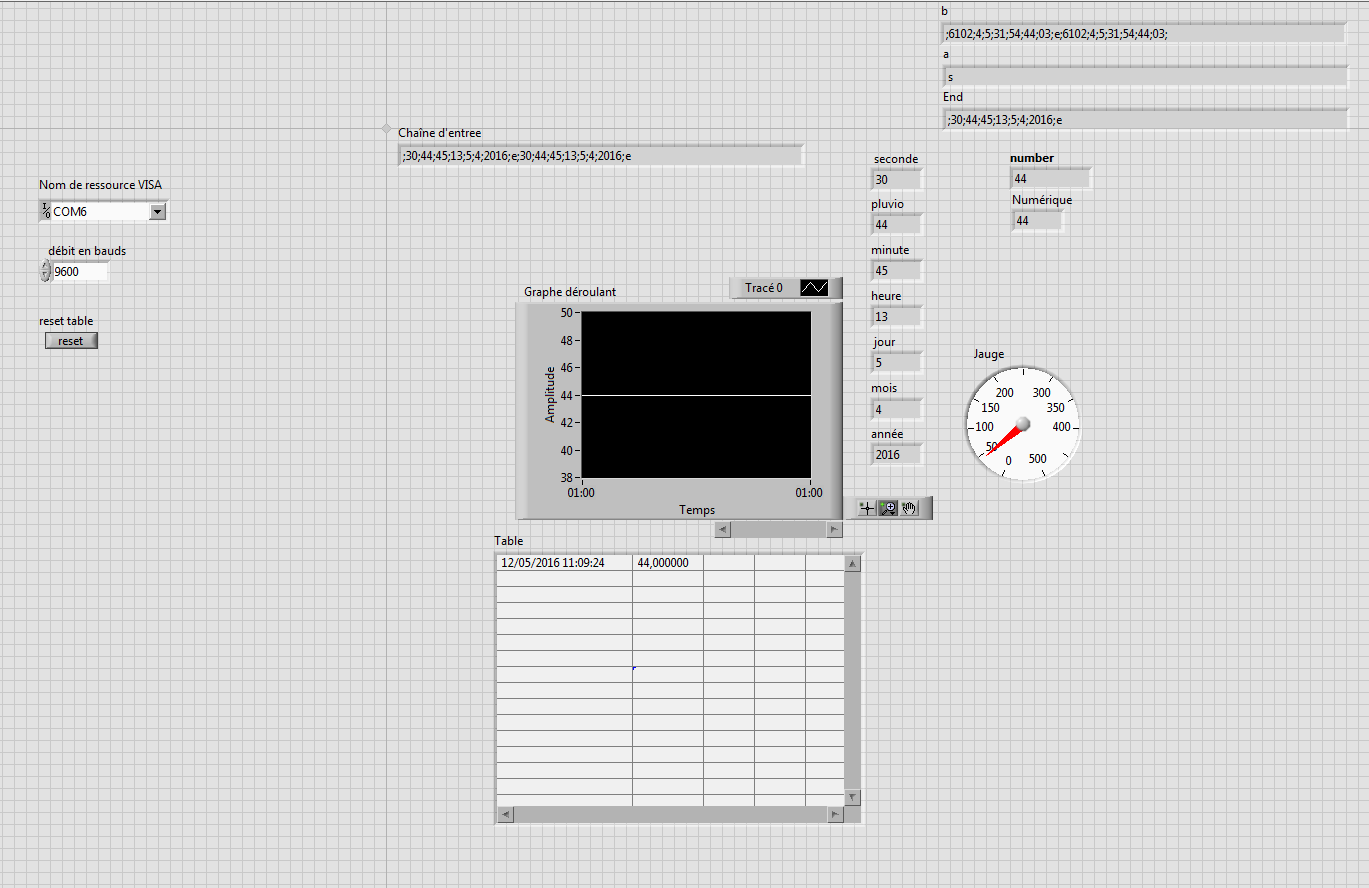Click the VISA I/O glyph beside COM6
The height and width of the screenshot is (888, 1369).
[x=45, y=211]
